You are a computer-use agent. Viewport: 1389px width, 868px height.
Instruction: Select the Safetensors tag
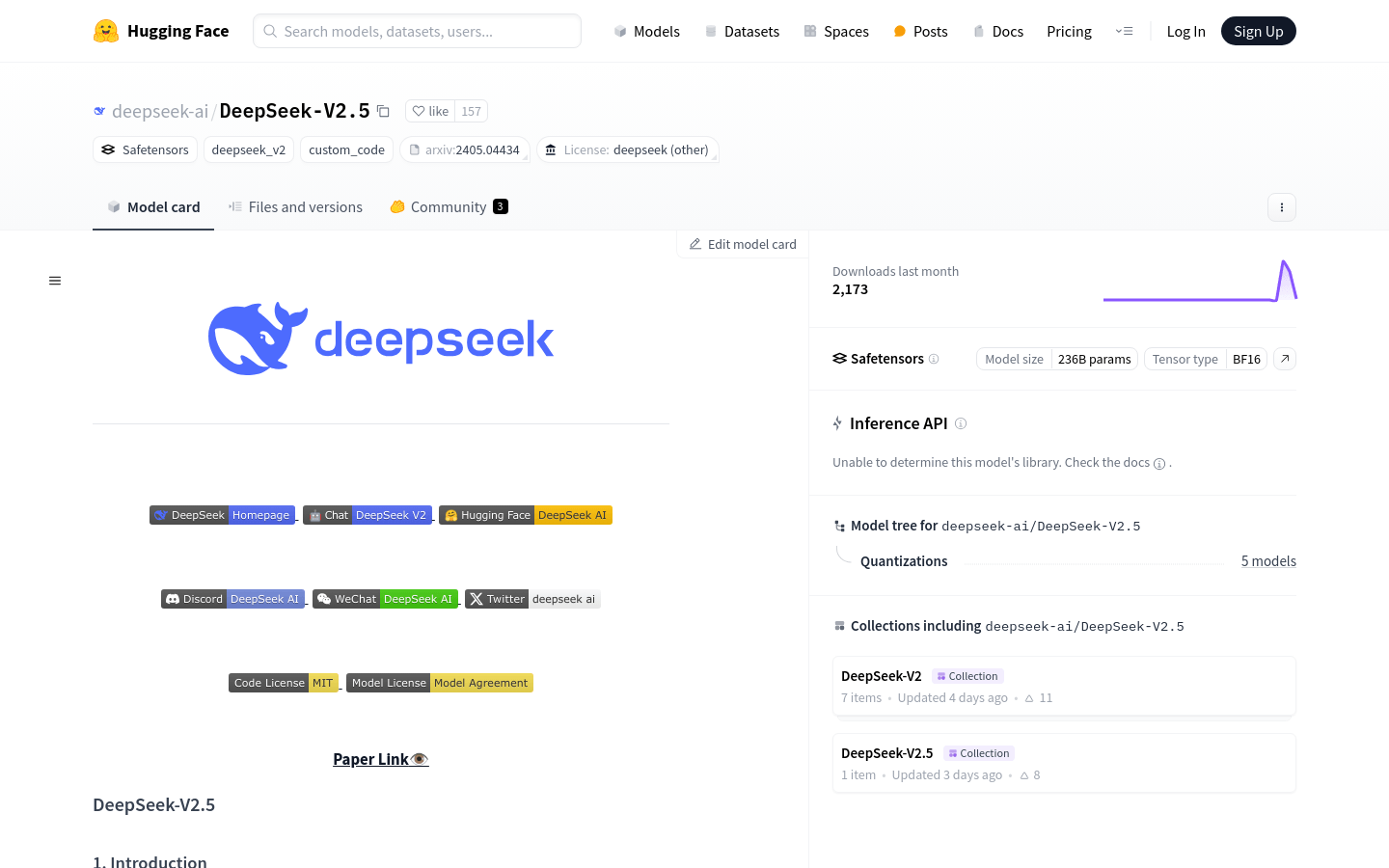point(146,149)
